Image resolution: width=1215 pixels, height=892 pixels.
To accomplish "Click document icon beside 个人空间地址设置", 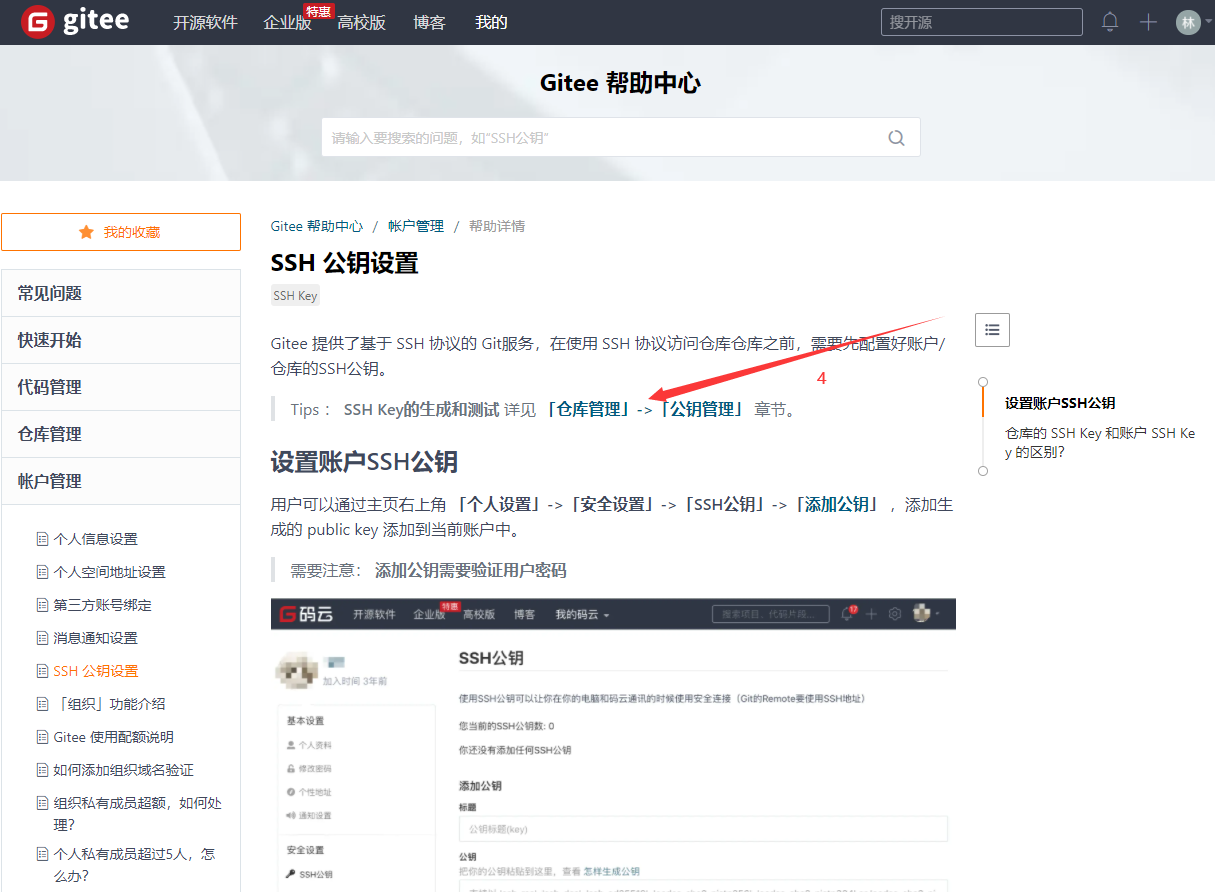I will 42,572.
